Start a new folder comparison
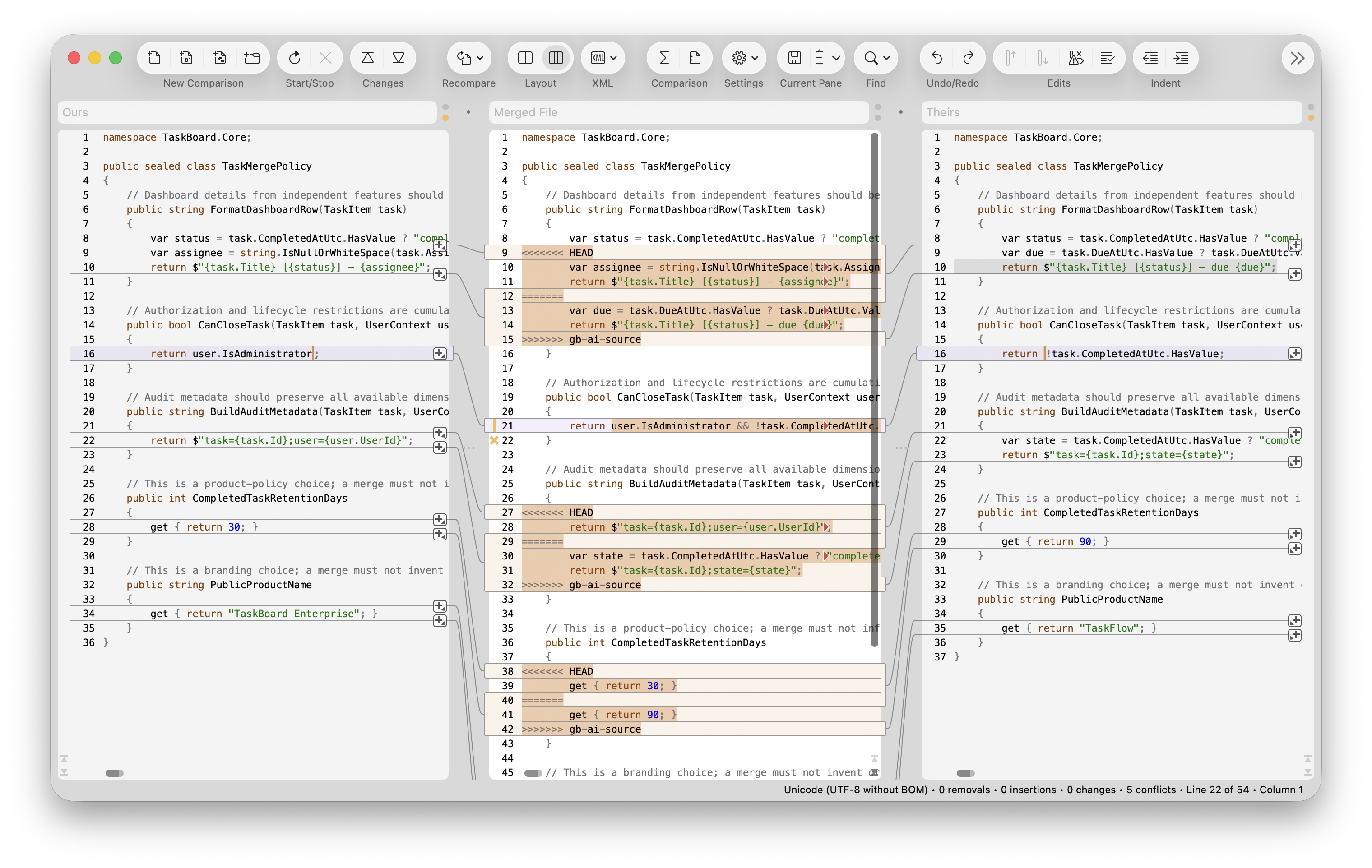Image resolution: width=1372 pixels, height=868 pixels. pos(252,58)
